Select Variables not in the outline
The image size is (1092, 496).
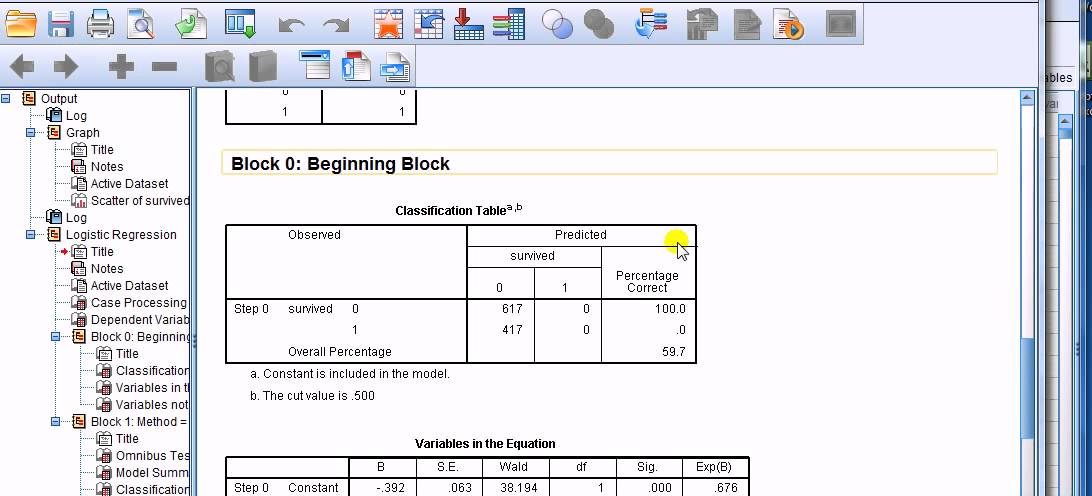point(153,405)
